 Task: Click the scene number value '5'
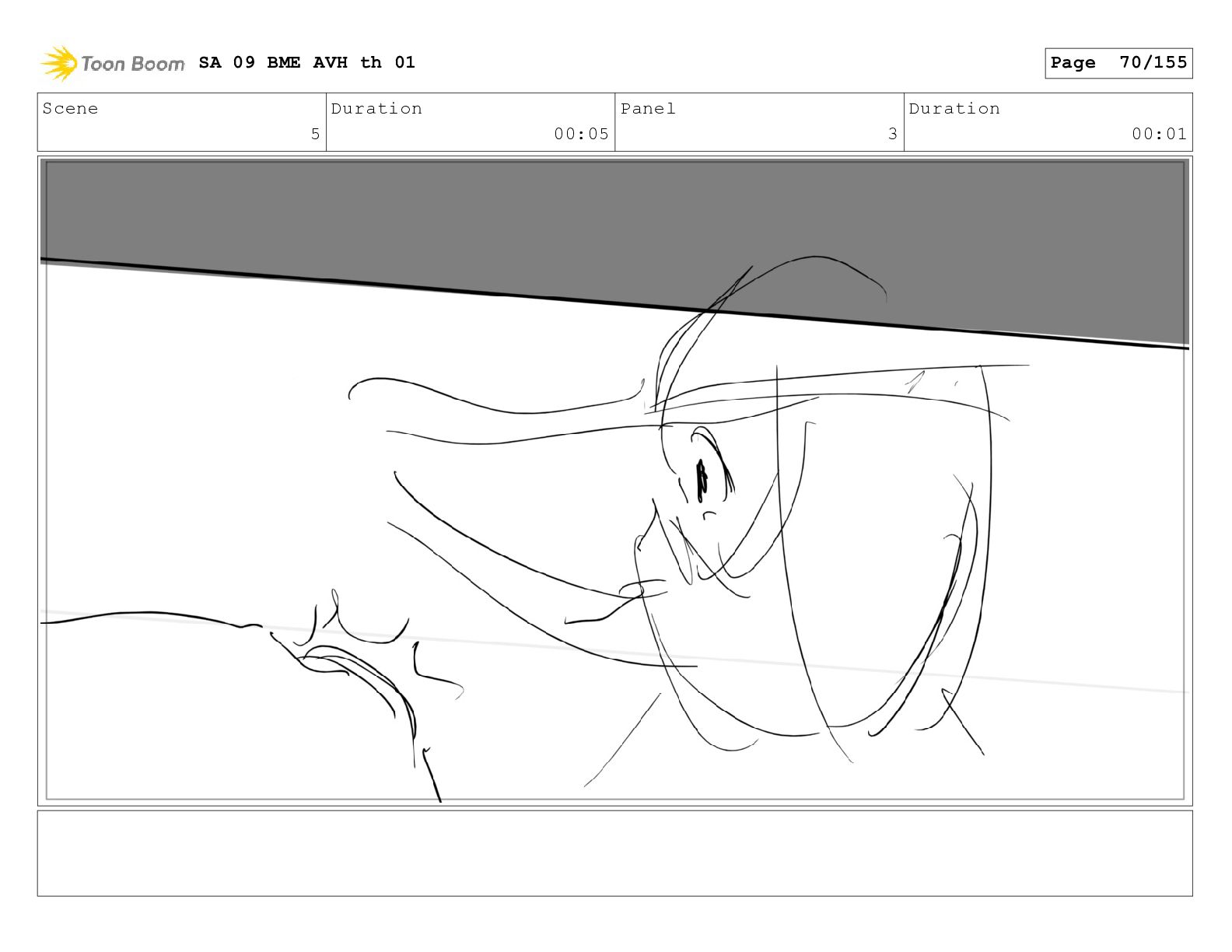click(x=315, y=134)
